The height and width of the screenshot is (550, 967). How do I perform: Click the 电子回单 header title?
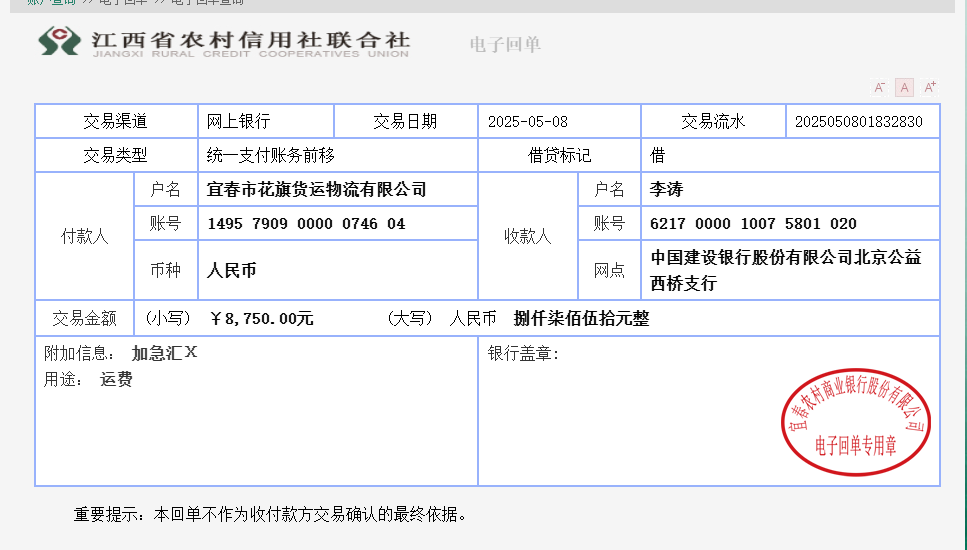point(505,44)
